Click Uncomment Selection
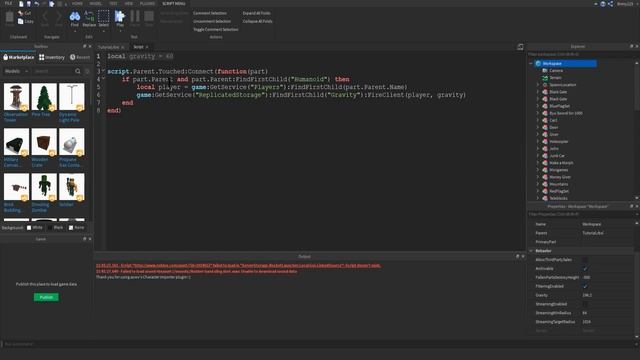The width and height of the screenshot is (640, 360). pyautogui.click(x=212, y=21)
